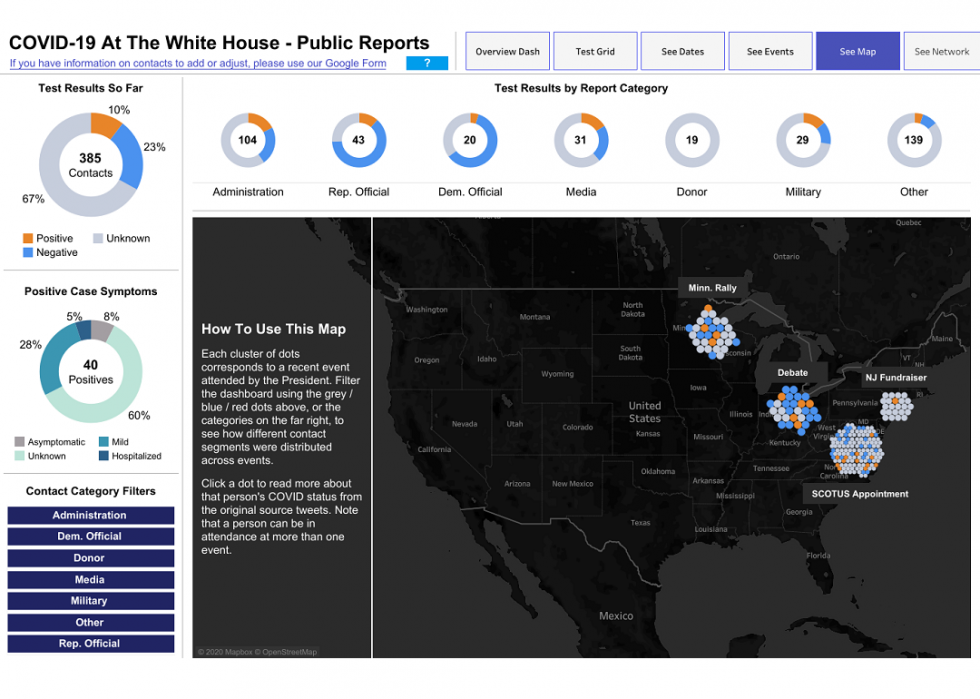Select the Other donut chart showing 139
Screen dimensions: 980x699
(x=914, y=140)
